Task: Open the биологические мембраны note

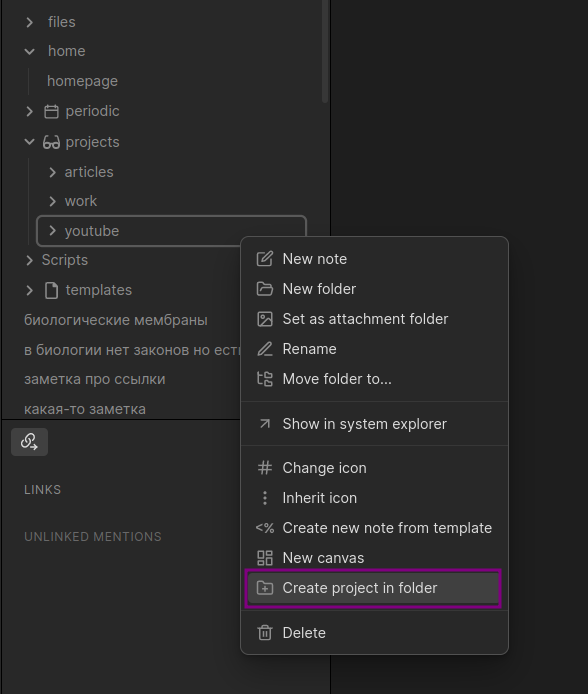Action: pos(115,320)
